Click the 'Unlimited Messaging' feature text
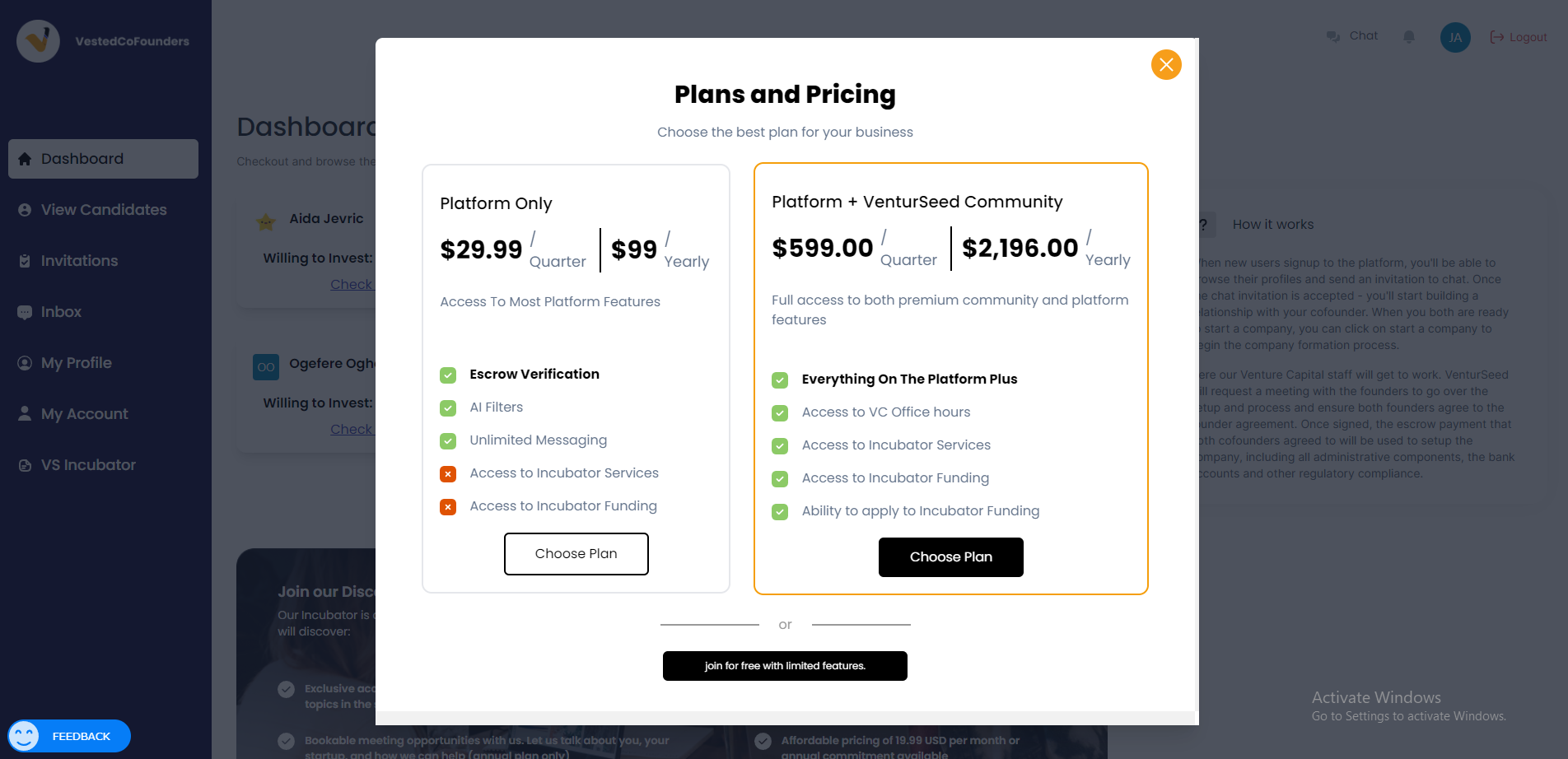This screenshot has width=1568, height=759. tap(539, 440)
